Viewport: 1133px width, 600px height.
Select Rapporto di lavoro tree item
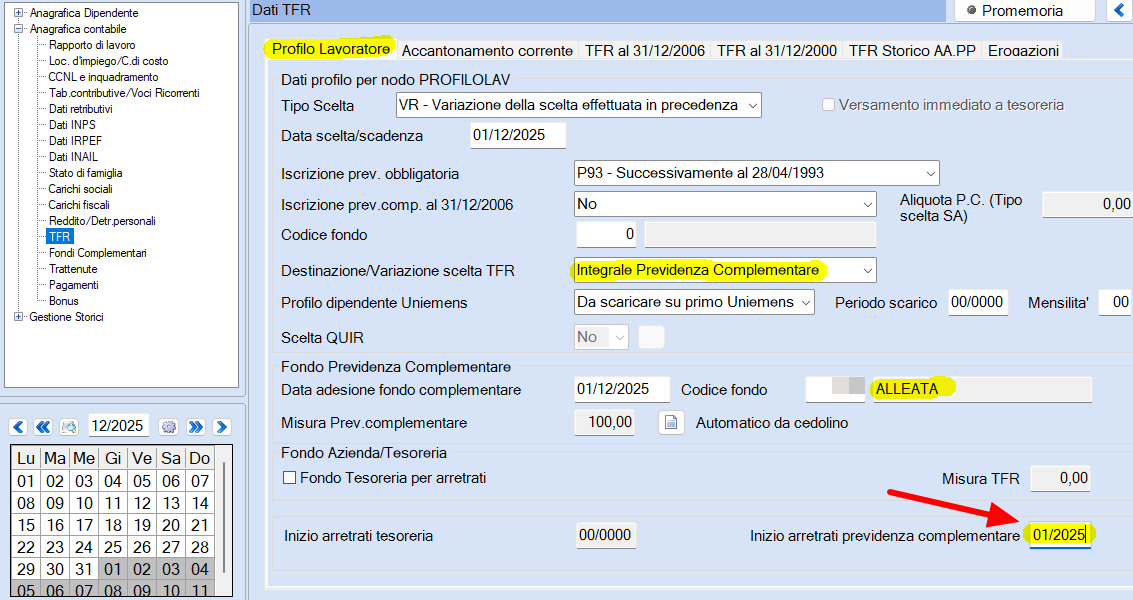[92, 45]
